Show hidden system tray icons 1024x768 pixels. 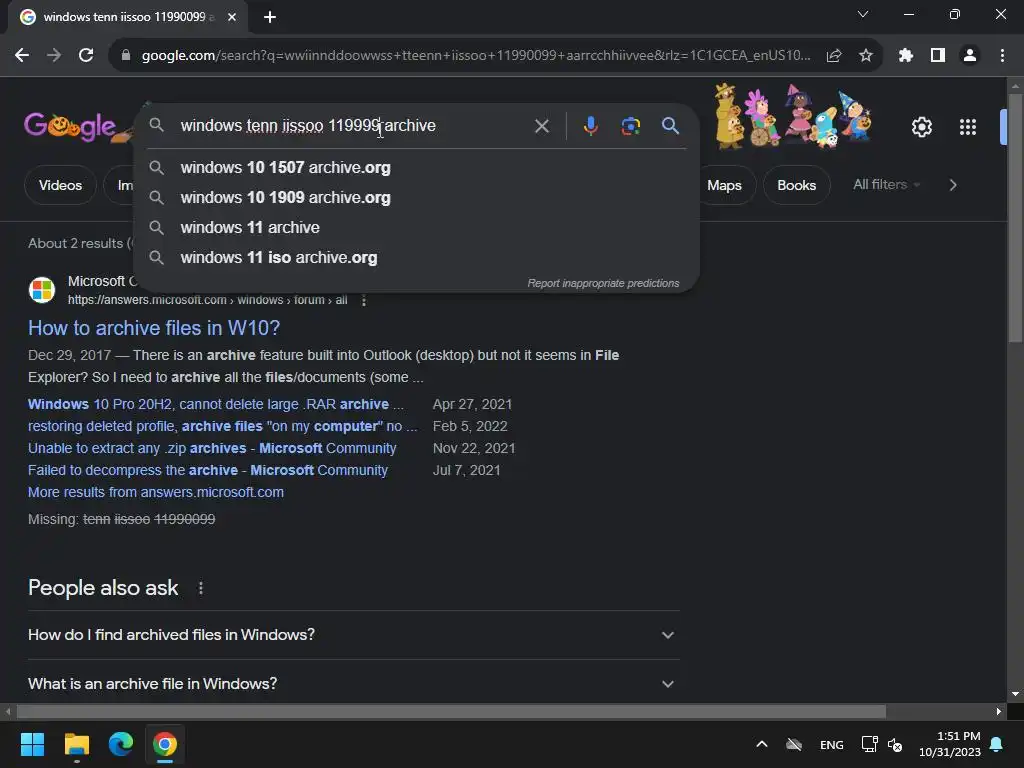761,744
